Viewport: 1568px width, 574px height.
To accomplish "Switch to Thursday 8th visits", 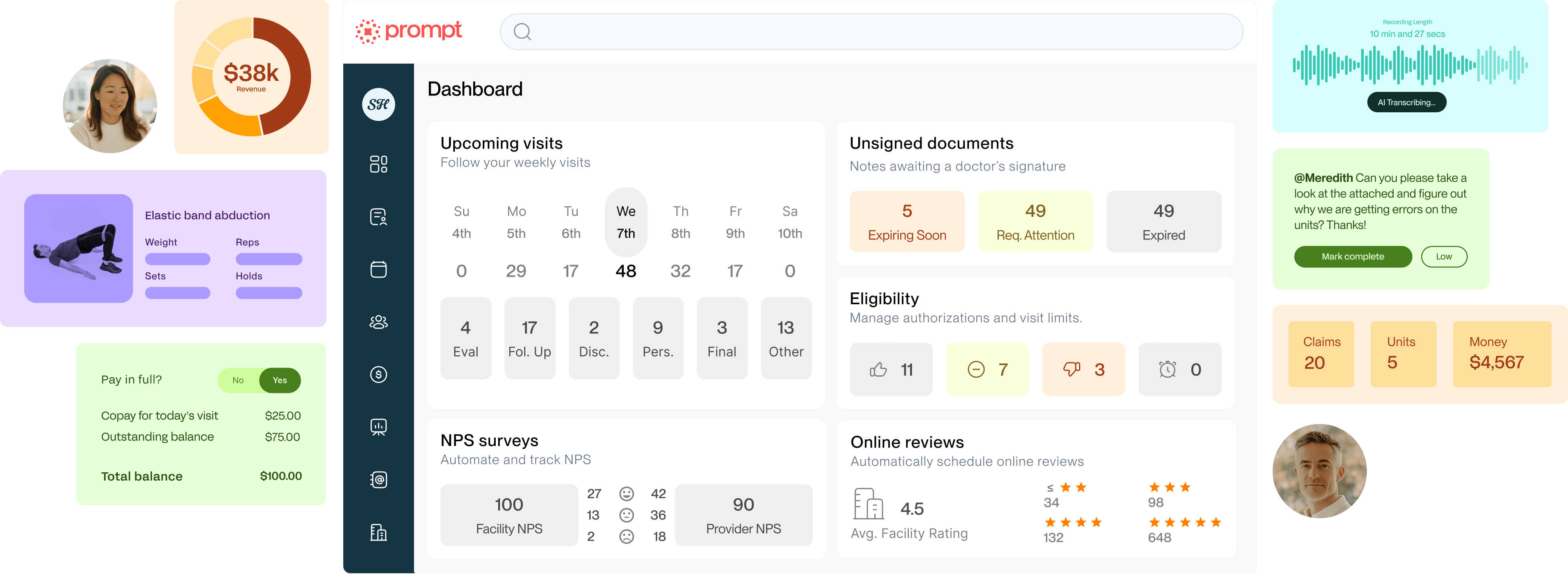I will tap(680, 222).
